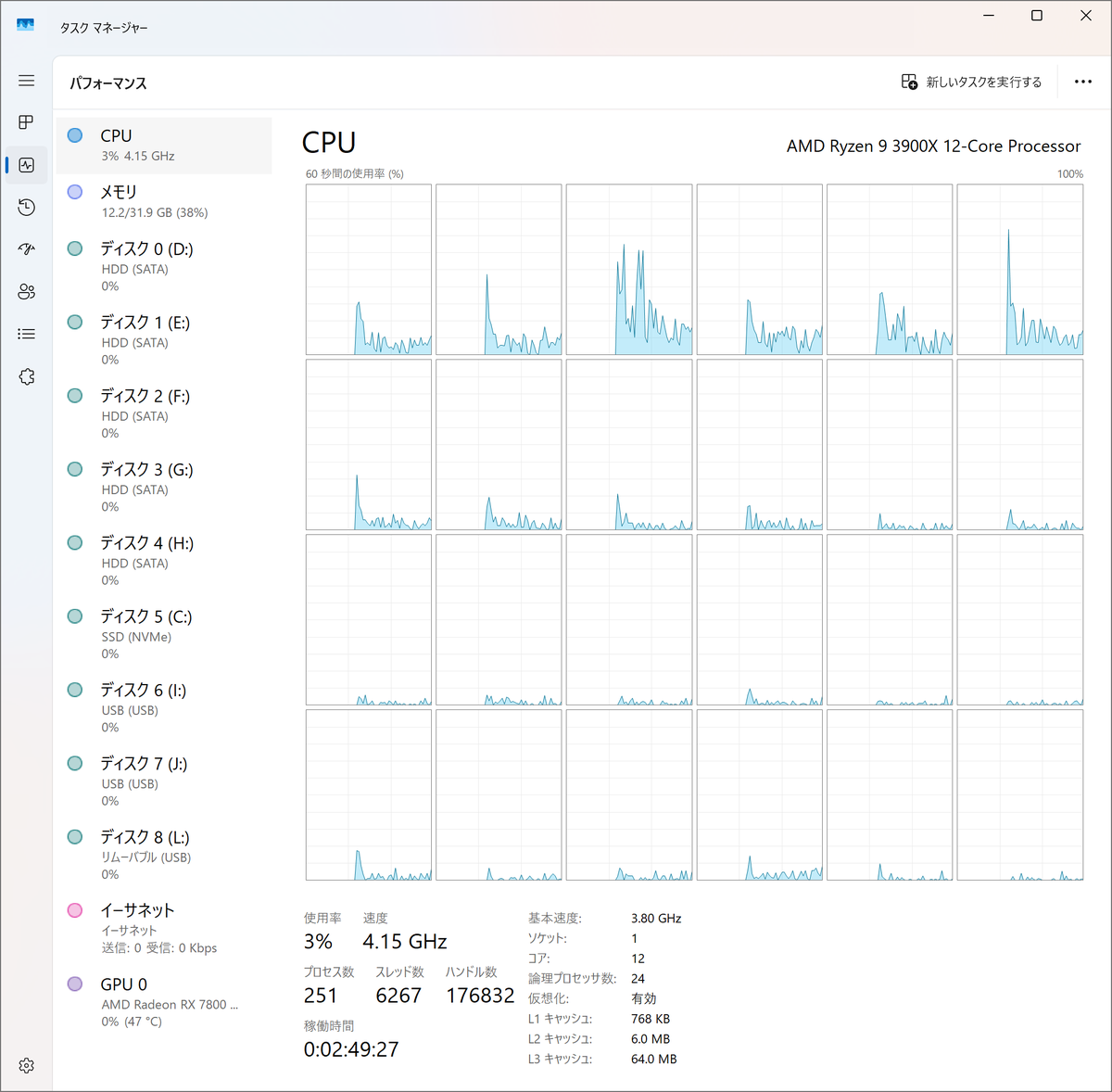
Task: Select ディスク 4 (H:) in the list
Action: point(164,561)
